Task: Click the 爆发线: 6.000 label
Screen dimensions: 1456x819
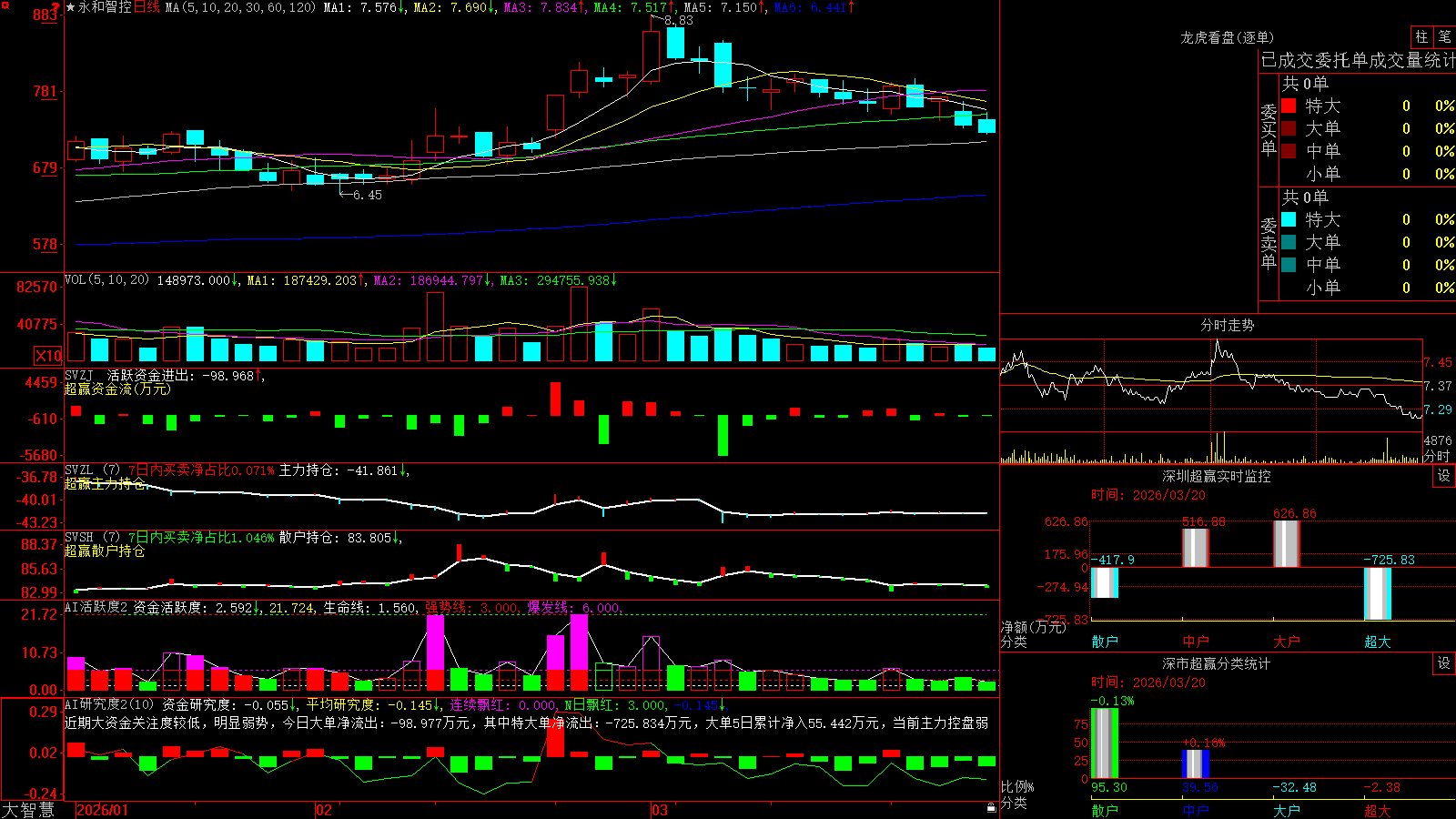Action: click(575, 607)
